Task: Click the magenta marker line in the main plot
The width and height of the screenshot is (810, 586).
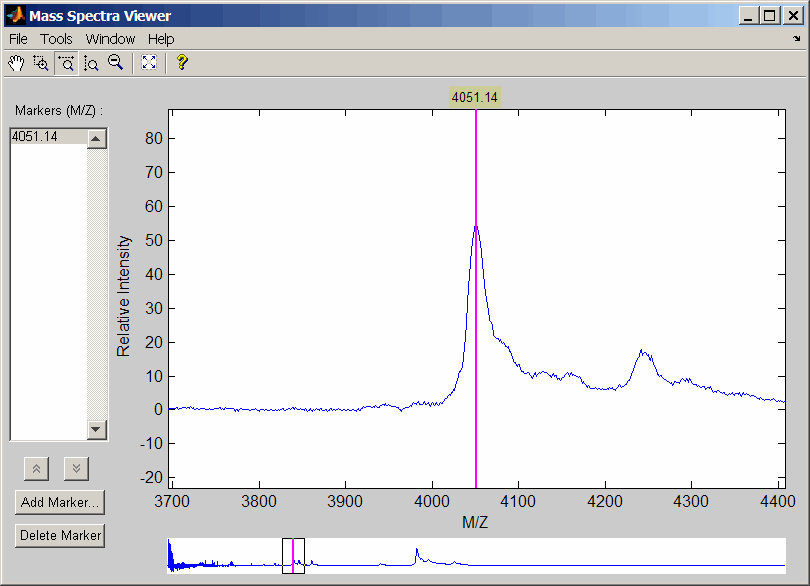Action: [476, 299]
